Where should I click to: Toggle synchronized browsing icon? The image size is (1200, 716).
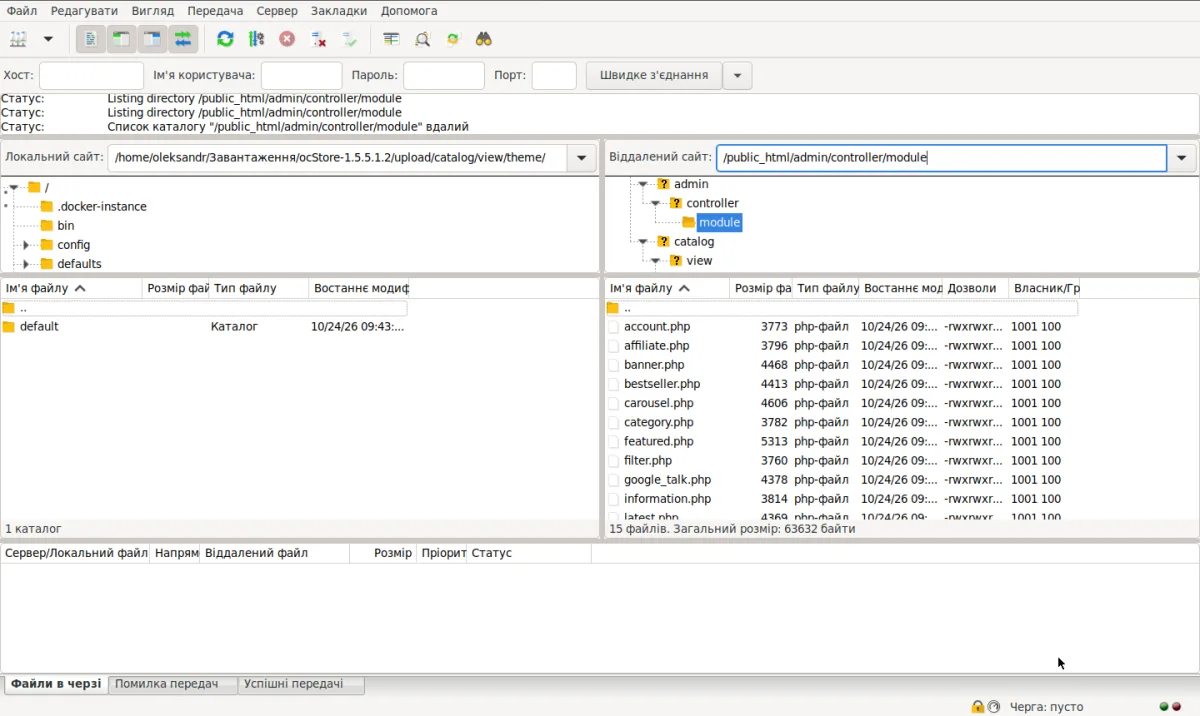click(453, 39)
